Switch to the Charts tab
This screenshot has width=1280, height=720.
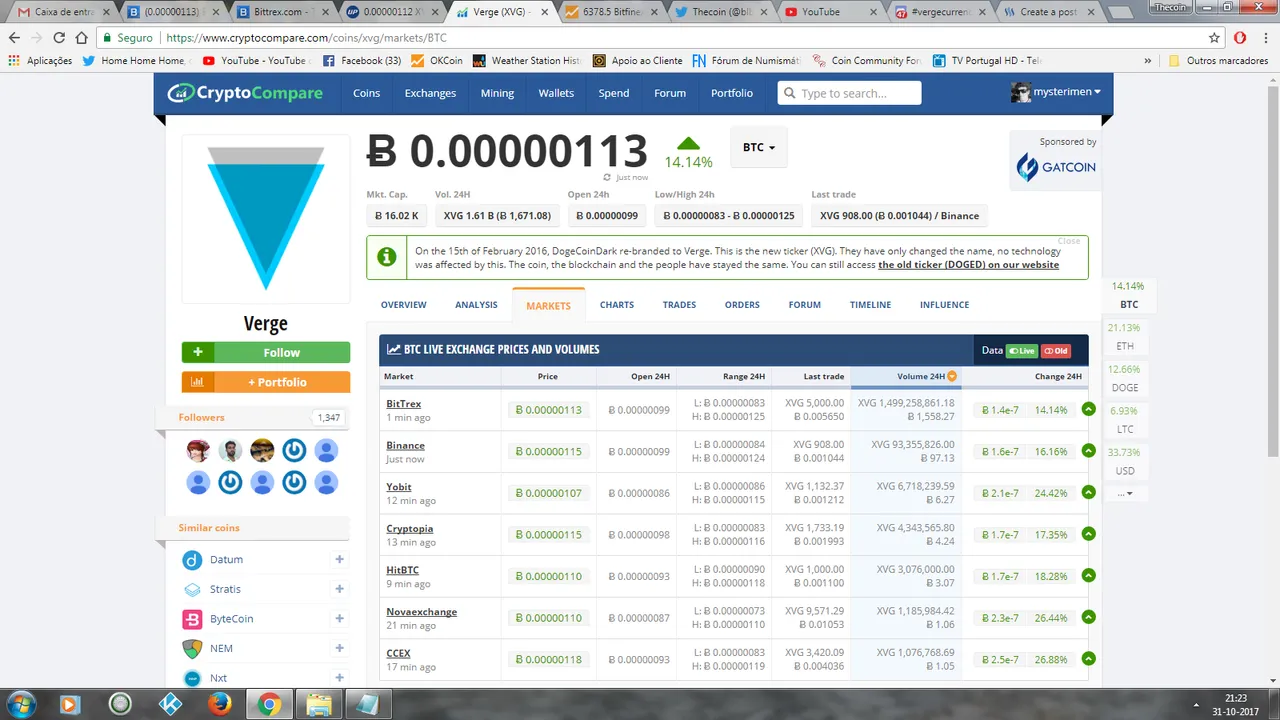pyautogui.click(x=617, y=304)
